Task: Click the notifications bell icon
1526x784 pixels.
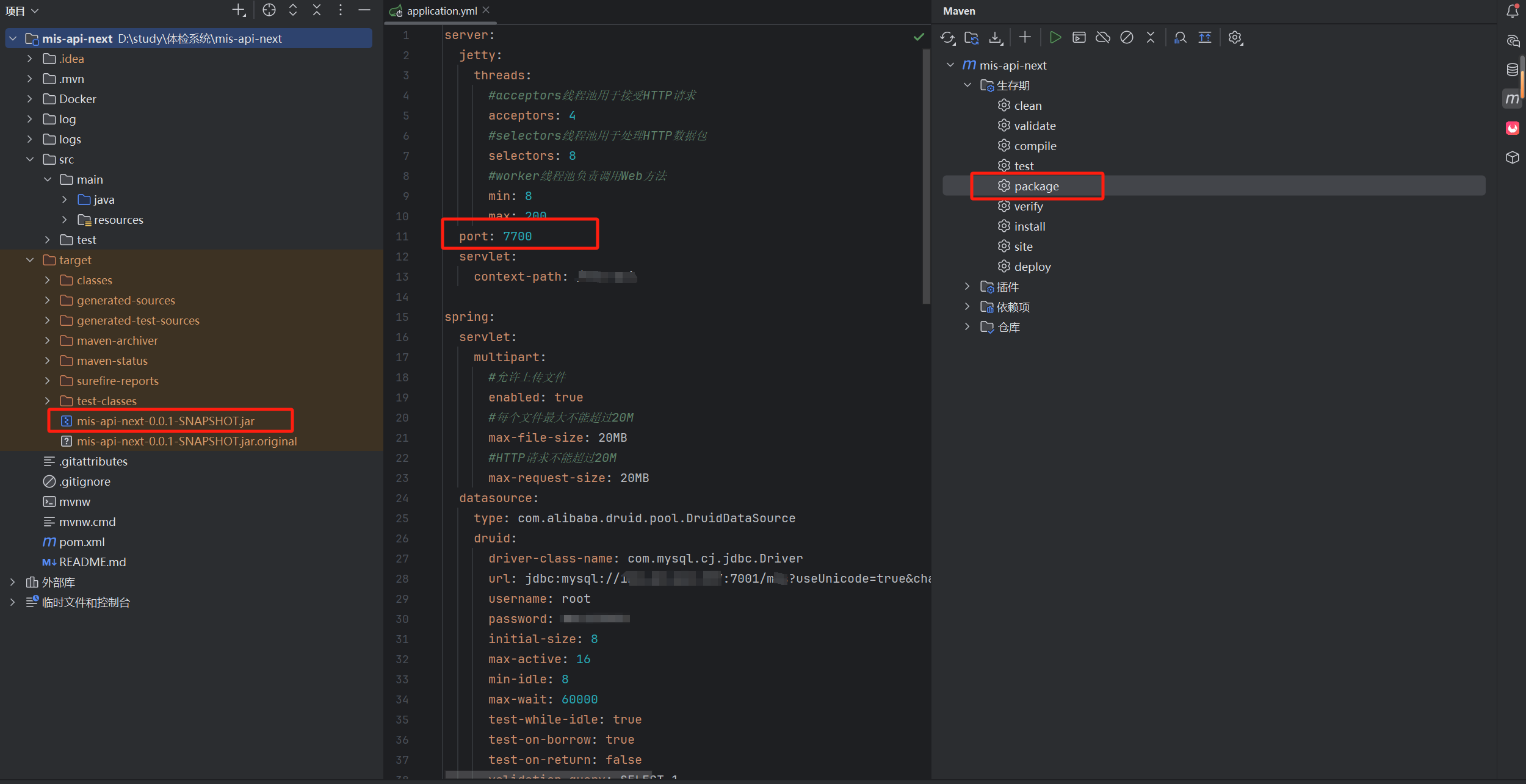Action: pos(1512,11)
